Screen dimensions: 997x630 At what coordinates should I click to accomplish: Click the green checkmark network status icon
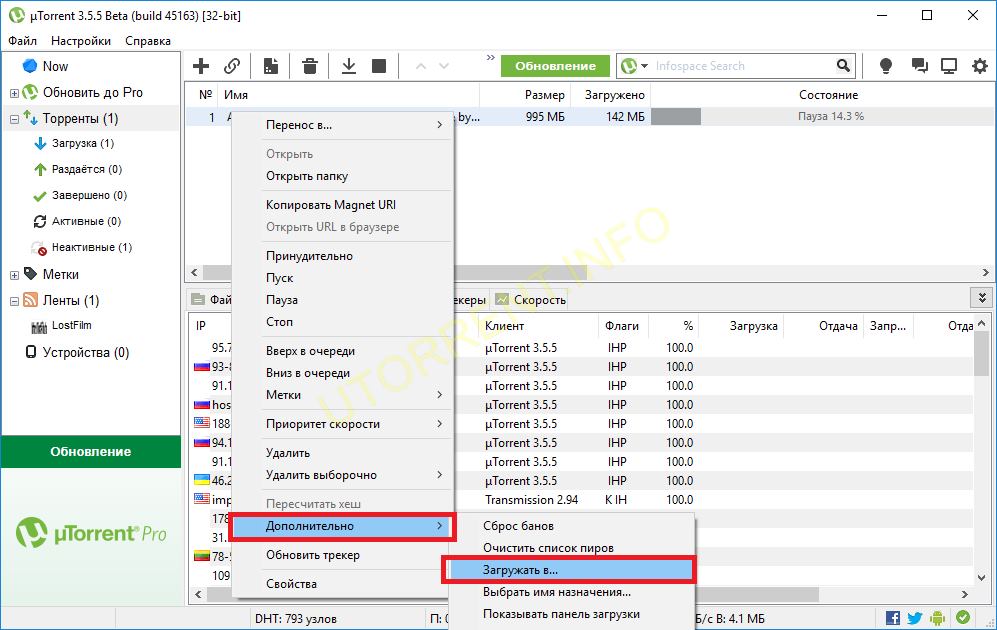[x=963, y=617]
